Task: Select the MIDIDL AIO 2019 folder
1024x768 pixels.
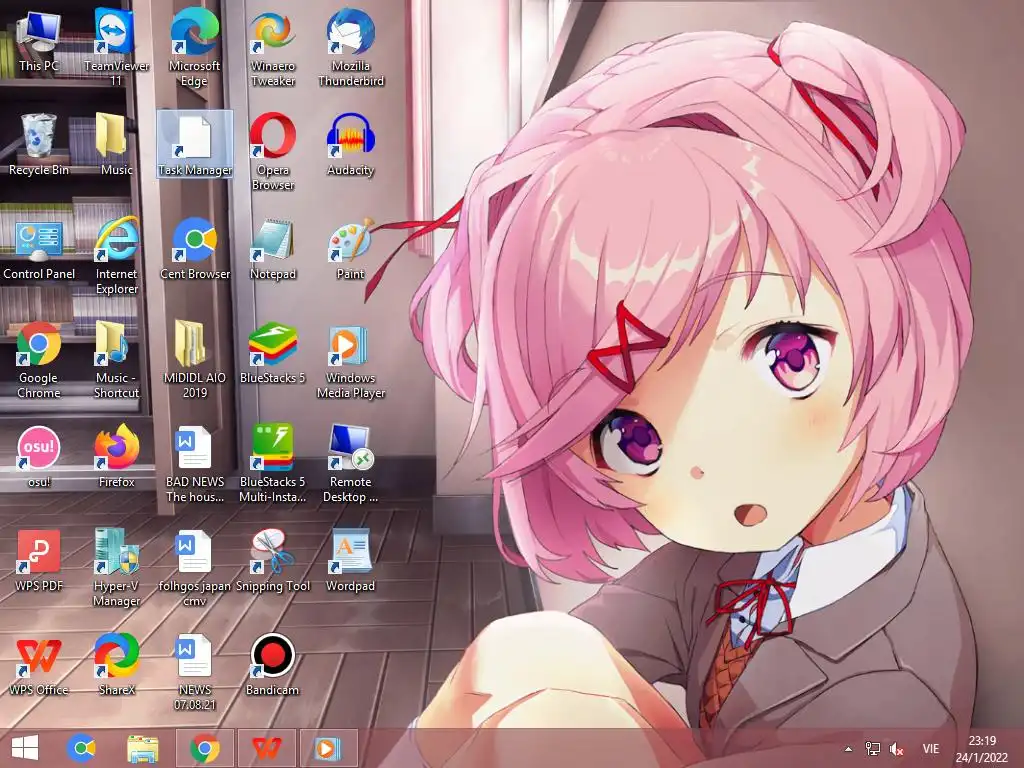Action: pyautogui.click(x=195, y=360)
